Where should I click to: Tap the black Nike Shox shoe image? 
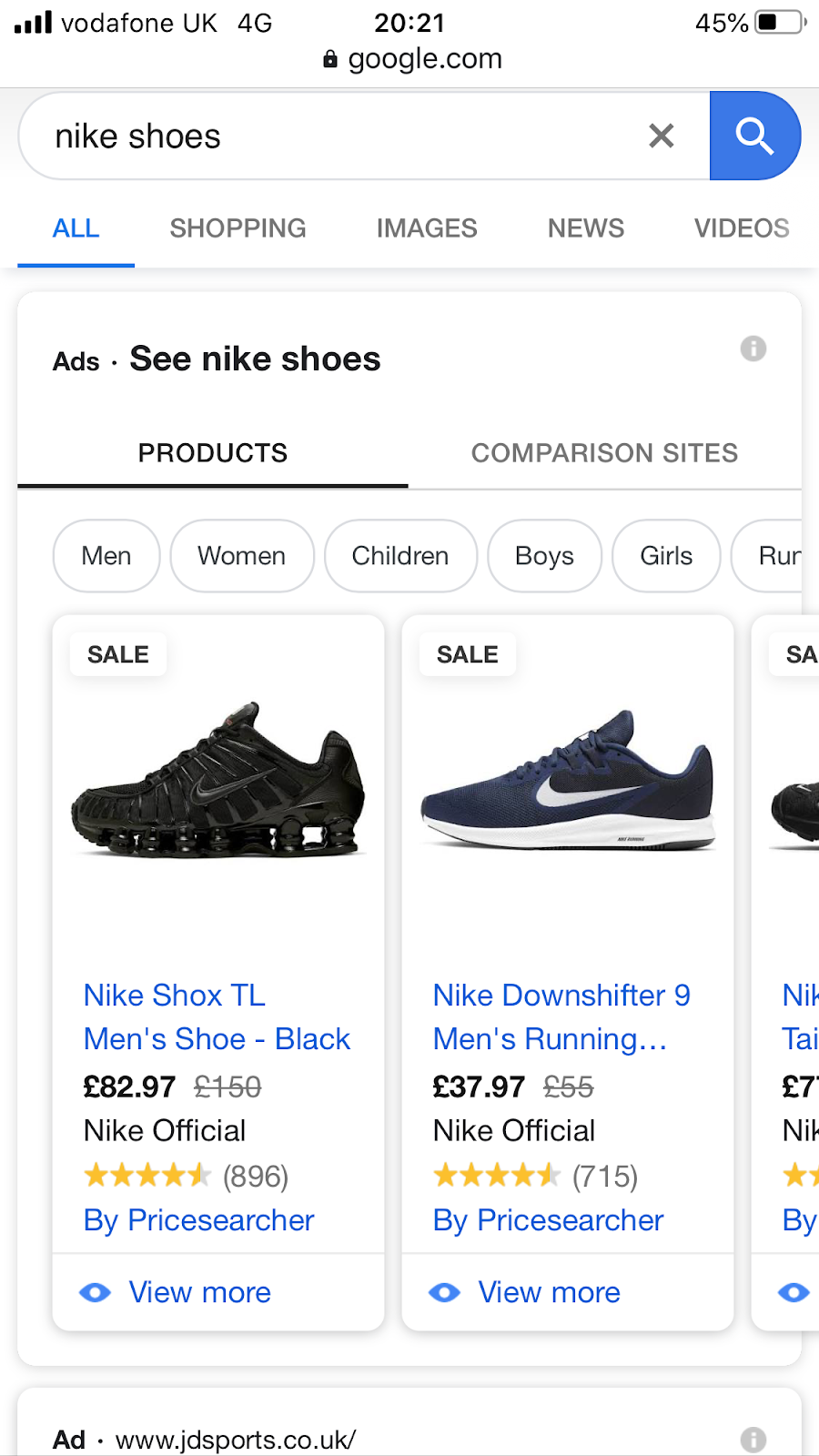coord(218,781)
